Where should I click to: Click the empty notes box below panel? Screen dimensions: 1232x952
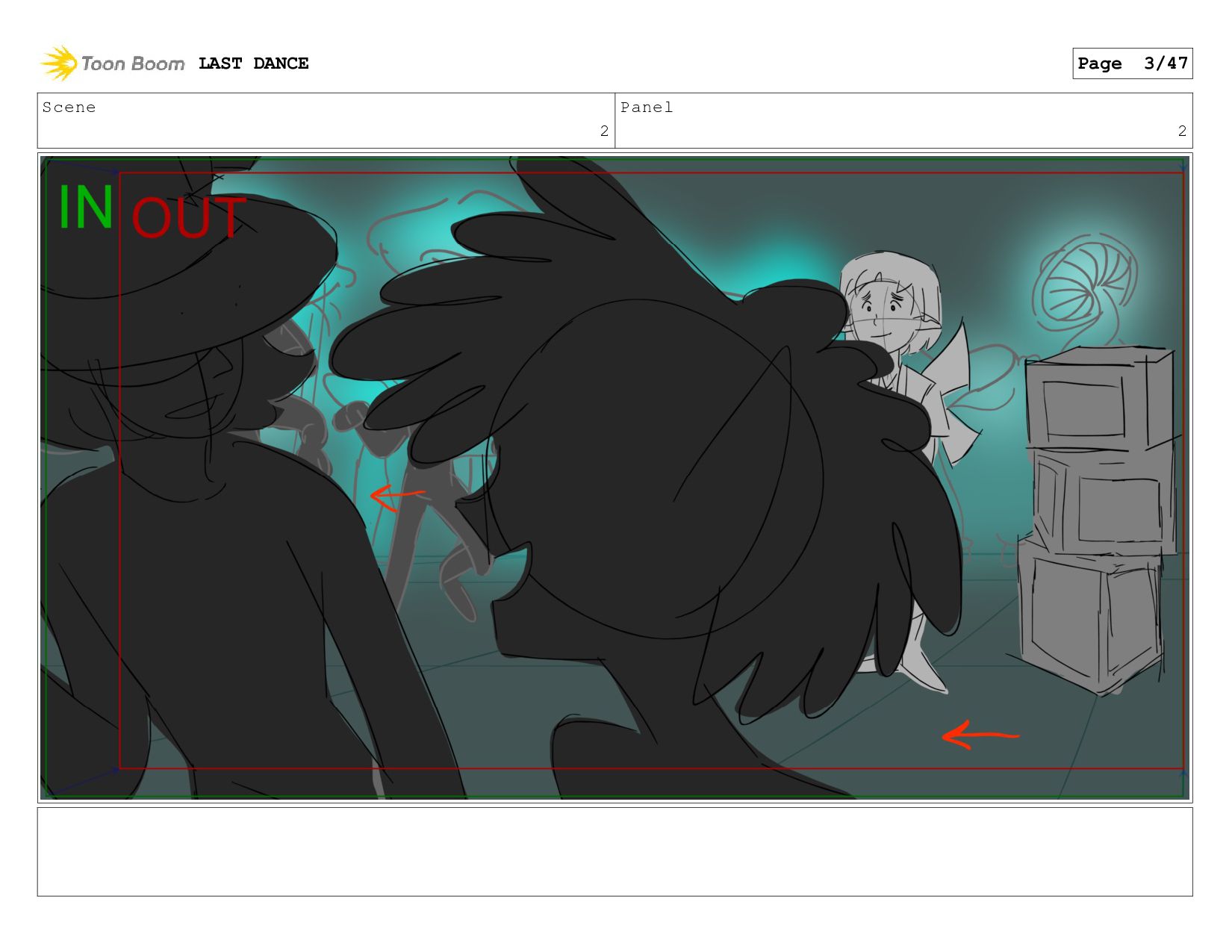pyautogui.click(x=615, y=851)
